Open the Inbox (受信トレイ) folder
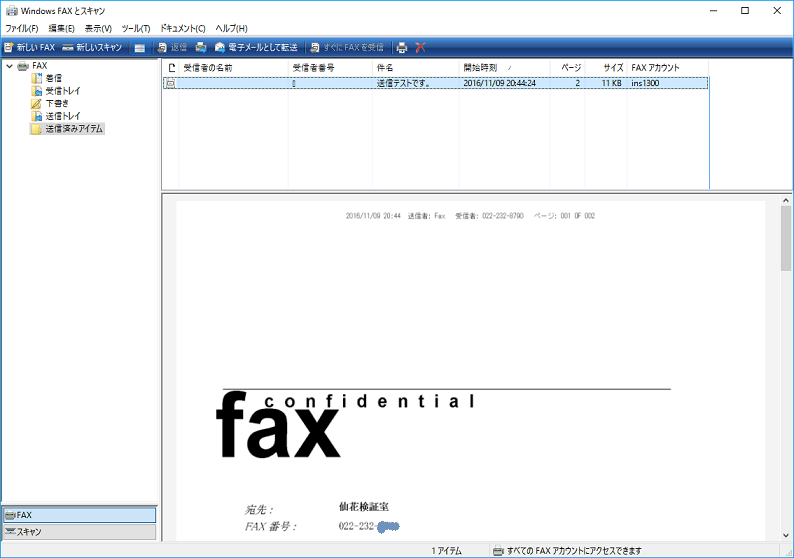Screen dimensions: 794x558 tap(56, 91)
